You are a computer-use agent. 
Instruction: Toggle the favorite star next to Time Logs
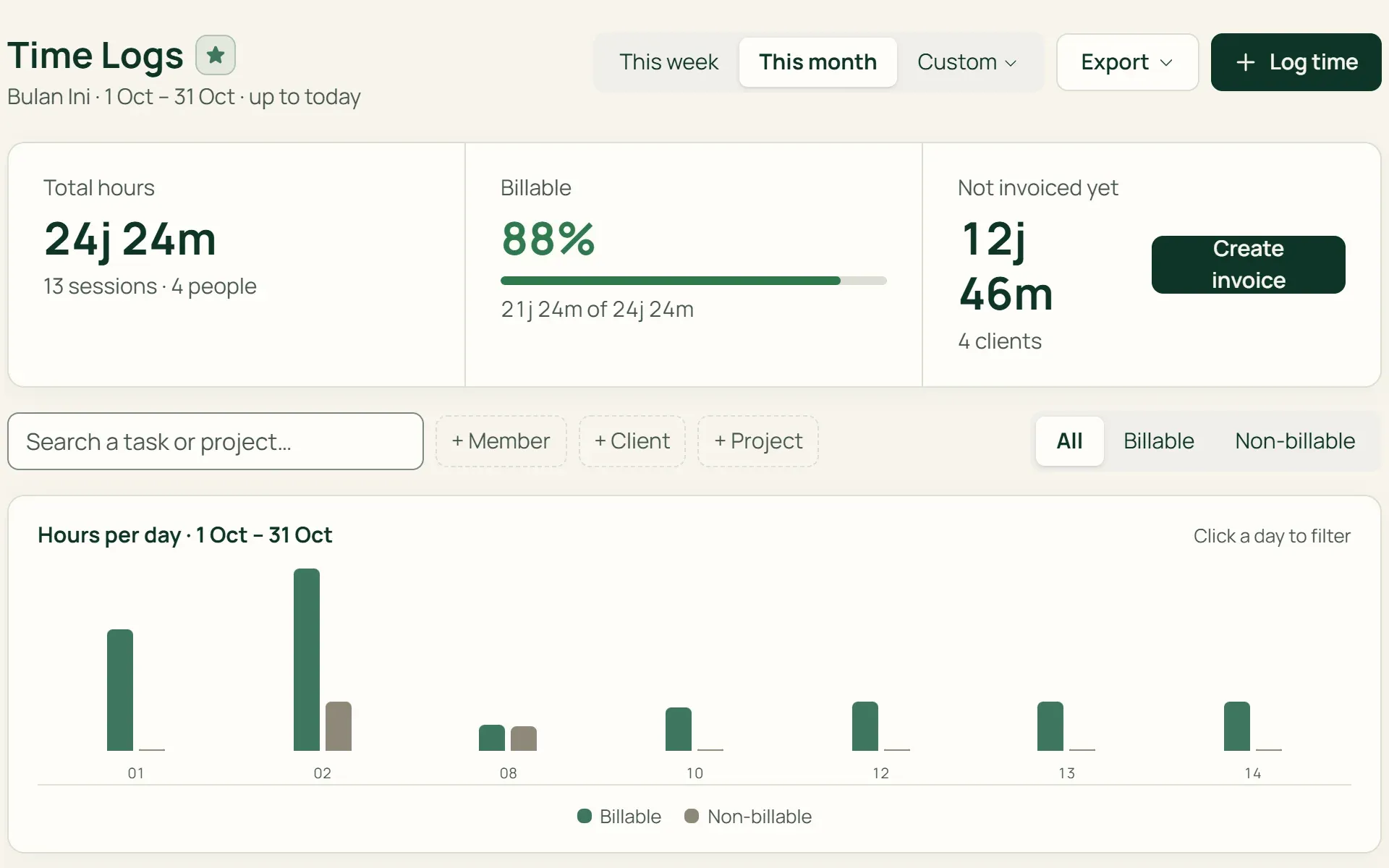[216, 55]
